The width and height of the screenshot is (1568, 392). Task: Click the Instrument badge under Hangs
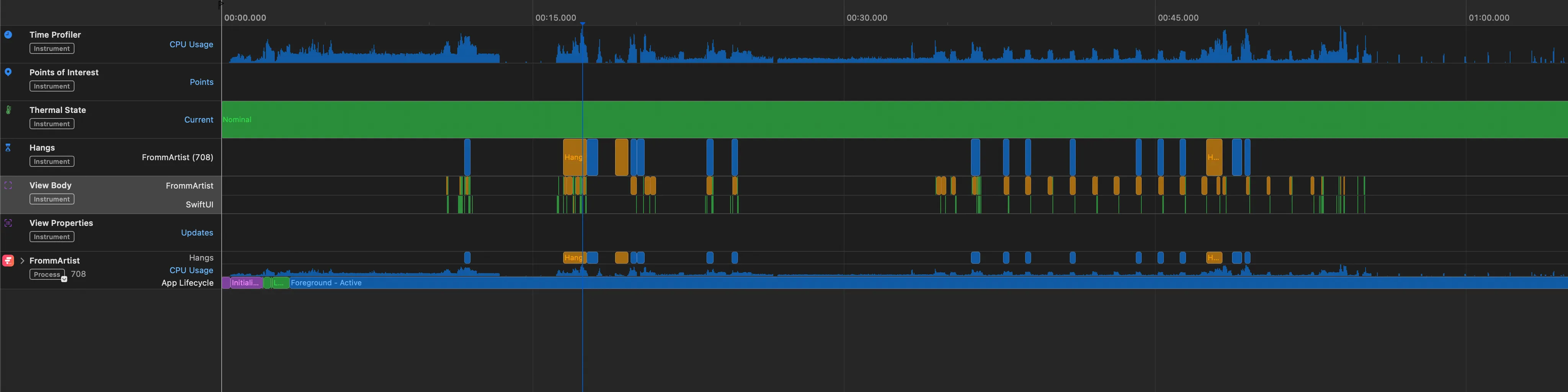pos(52,162)
